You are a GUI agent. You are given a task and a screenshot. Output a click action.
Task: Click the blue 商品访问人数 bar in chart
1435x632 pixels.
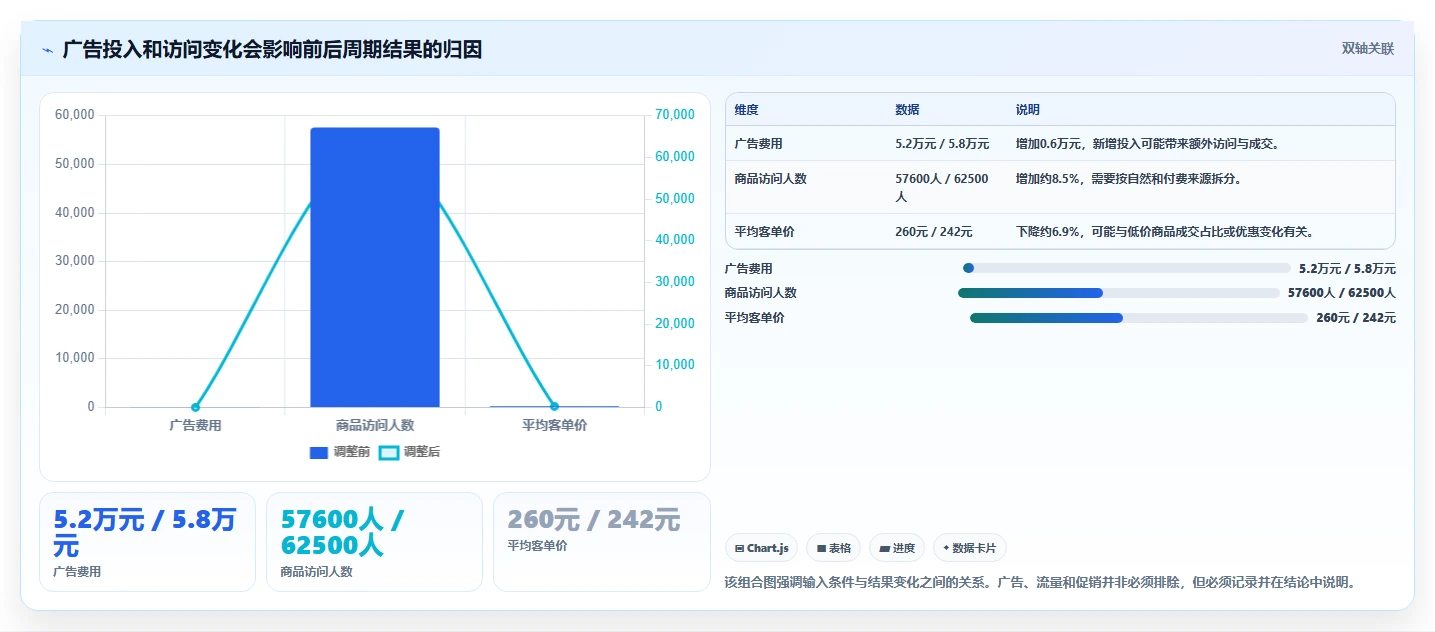[x=375, y=267]
